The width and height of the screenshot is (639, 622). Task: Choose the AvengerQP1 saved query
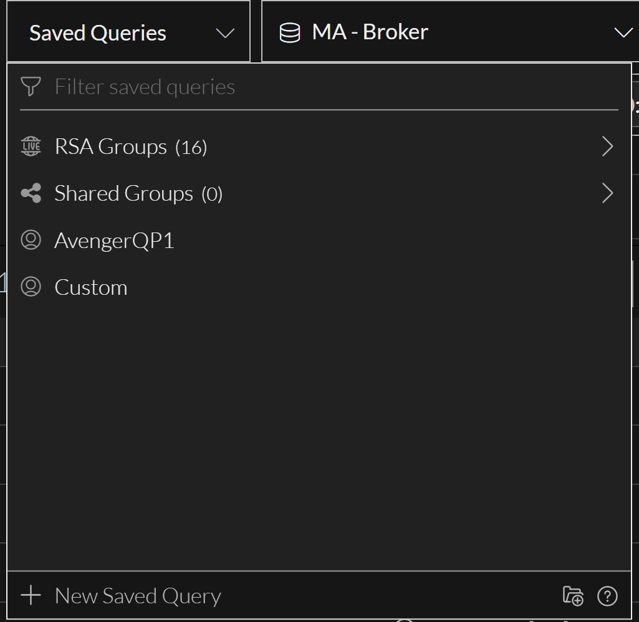(x=114, y=240)
